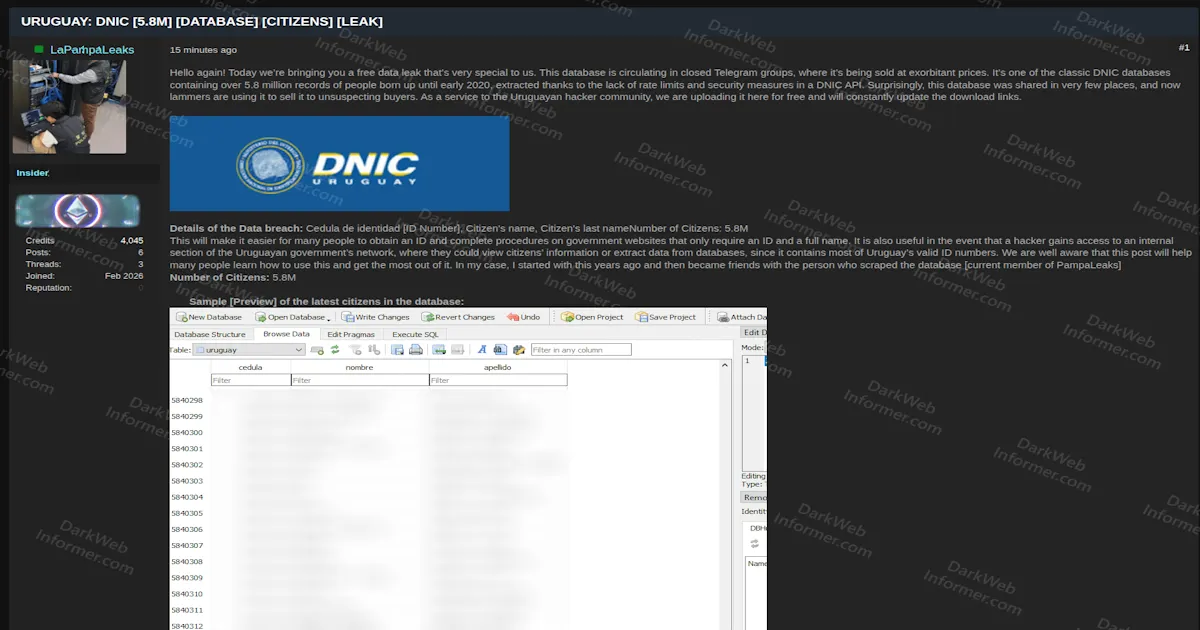Click the Insider rank label
Screen dimensions: 1200x630
click(32, 173)
